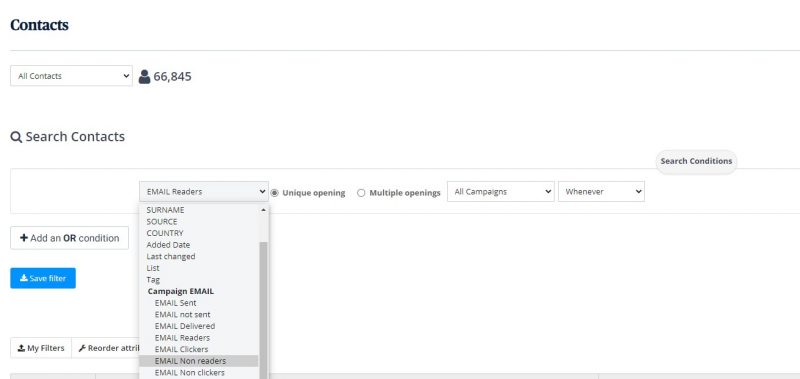Open the EMAIL Readers condition dropdown
This screenshot has height=379, width=800.
[204, 192]
